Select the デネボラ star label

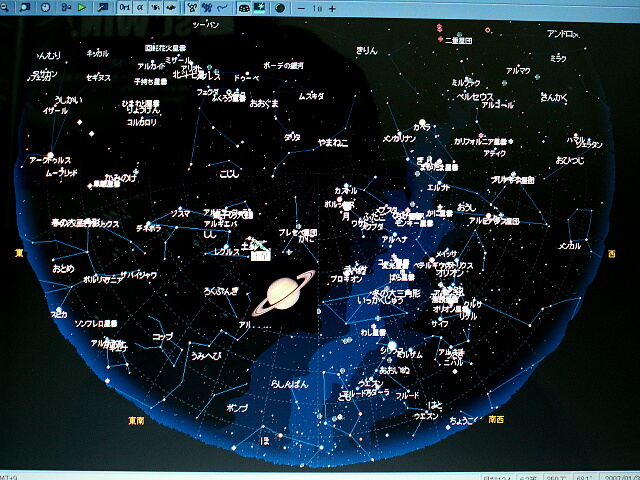[x=149, y=229]
